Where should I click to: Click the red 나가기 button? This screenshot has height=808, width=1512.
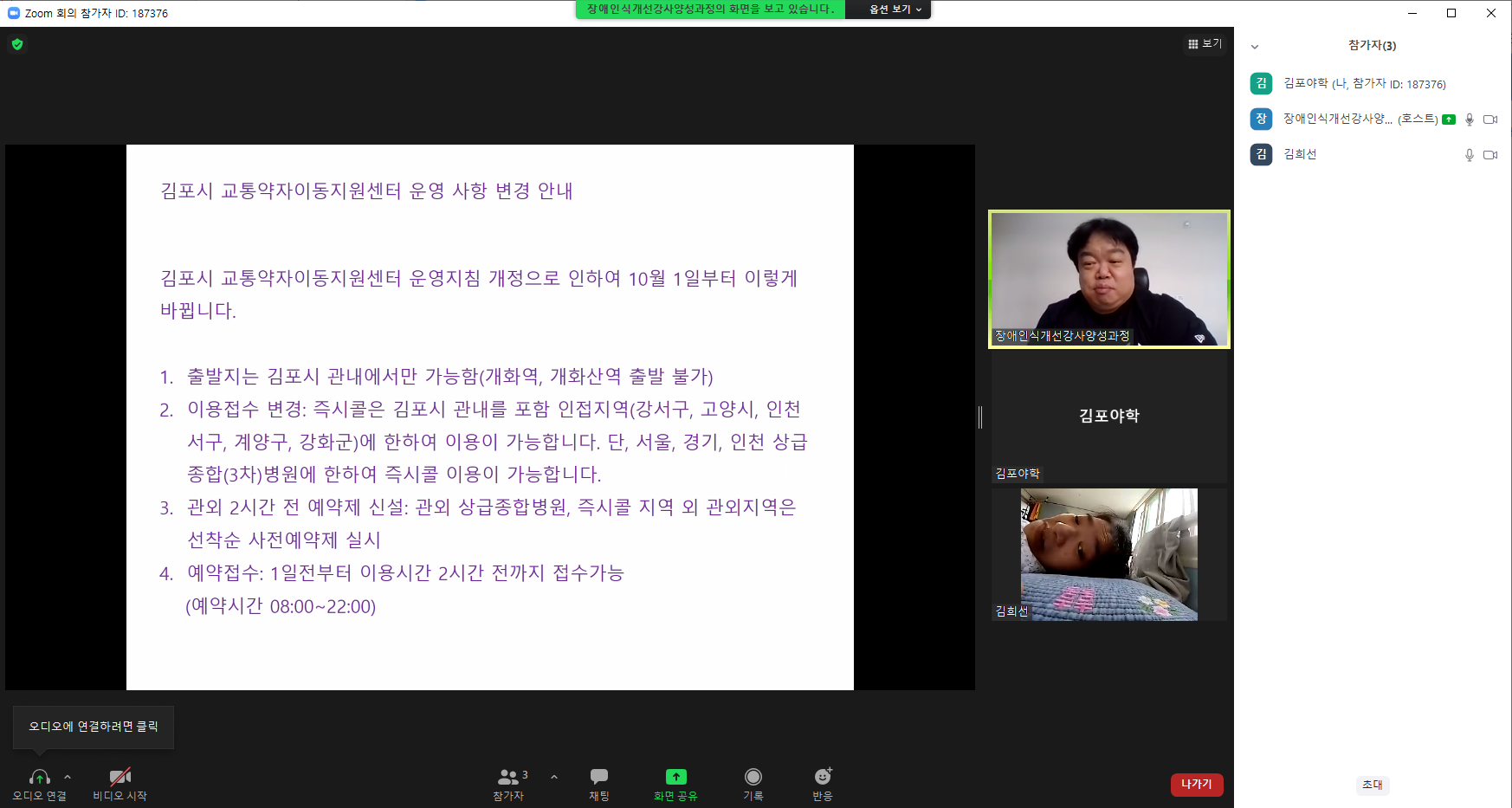point(1197,784)
